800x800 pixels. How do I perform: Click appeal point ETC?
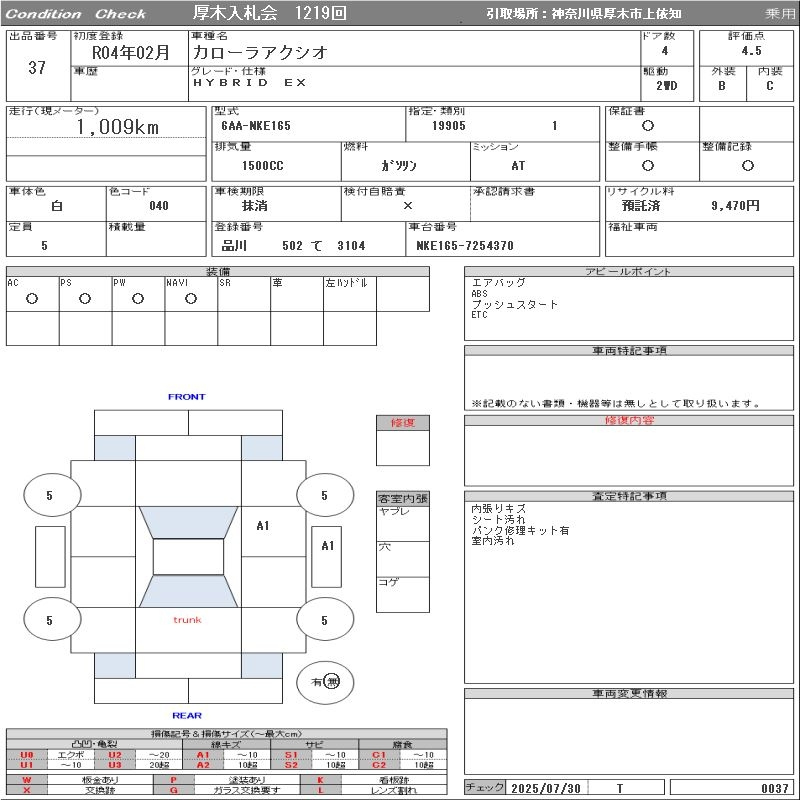(480, 315)
